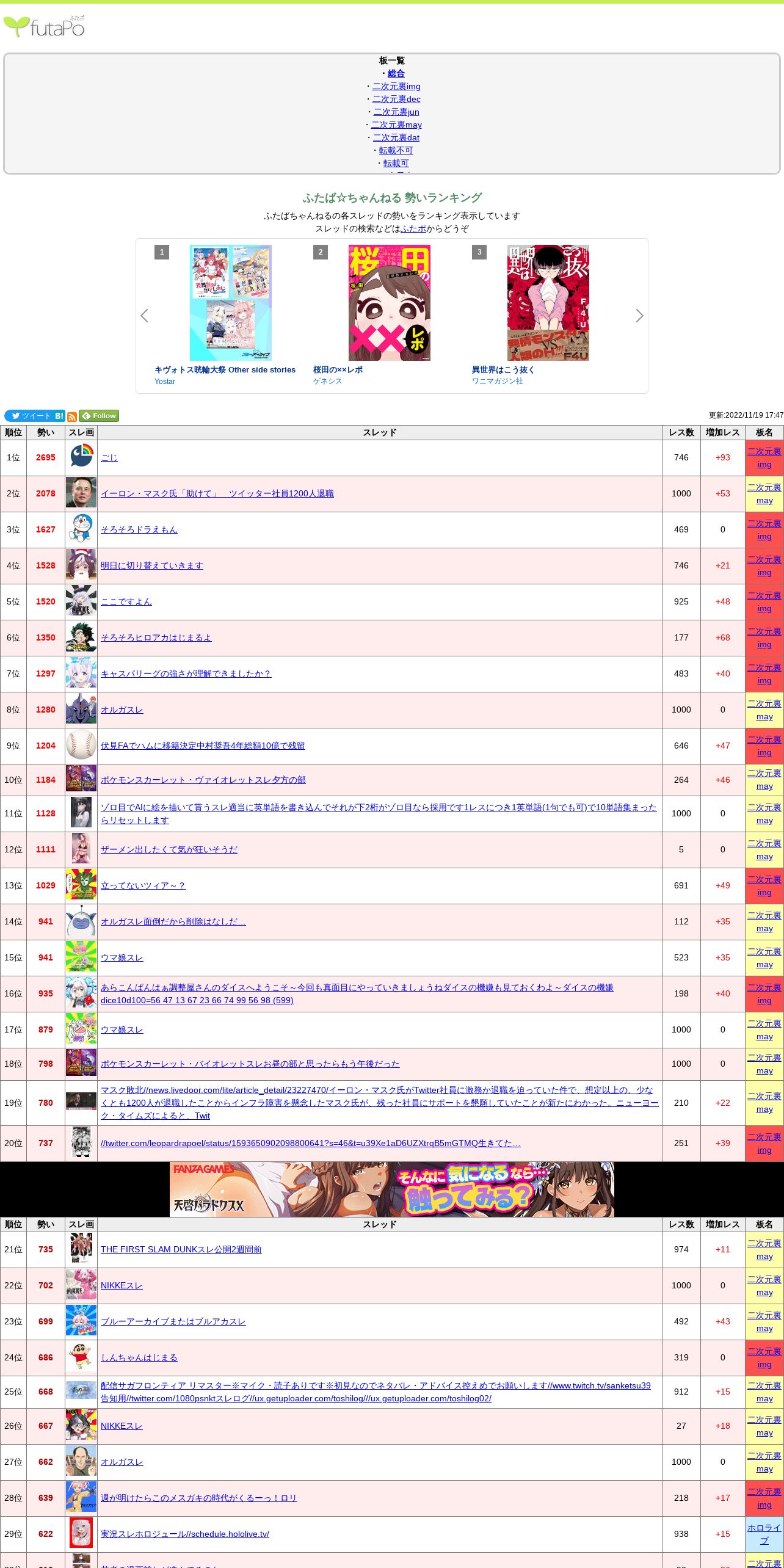
Task: Show next carousel items arrow
Action: click(639, 316)
